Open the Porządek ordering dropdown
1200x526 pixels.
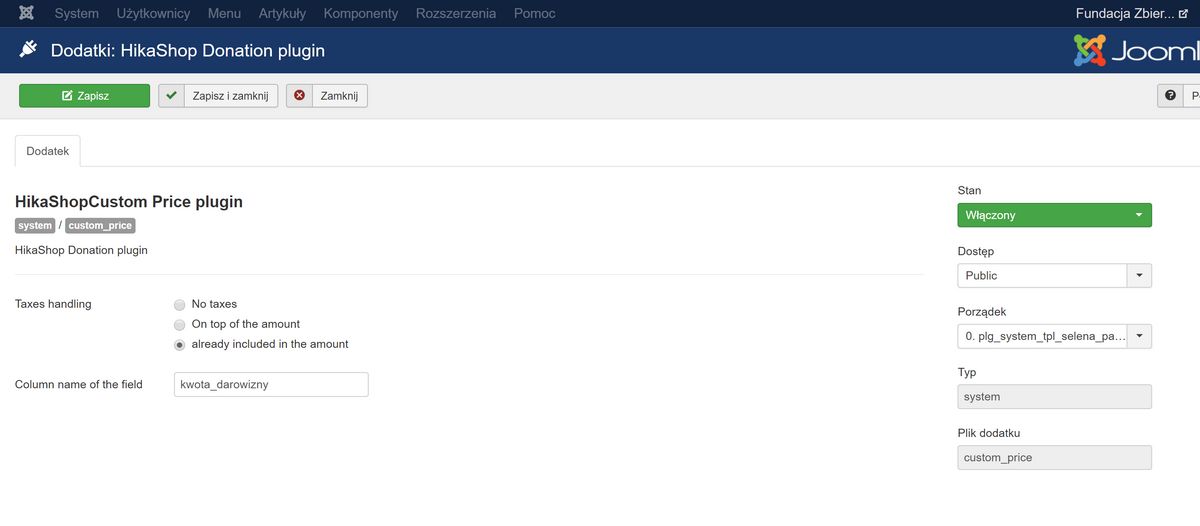(x=1054, y=337)
